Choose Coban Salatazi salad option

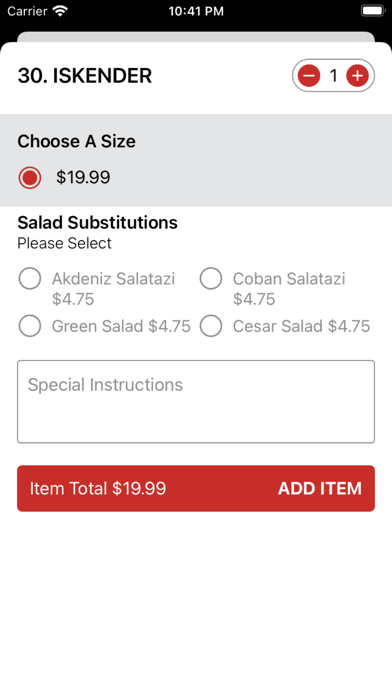211,279
